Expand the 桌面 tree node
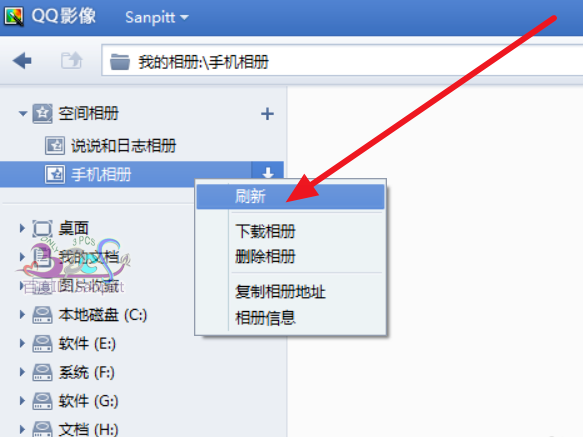Viewport: 583px width, 437px height. coord(22,228)
